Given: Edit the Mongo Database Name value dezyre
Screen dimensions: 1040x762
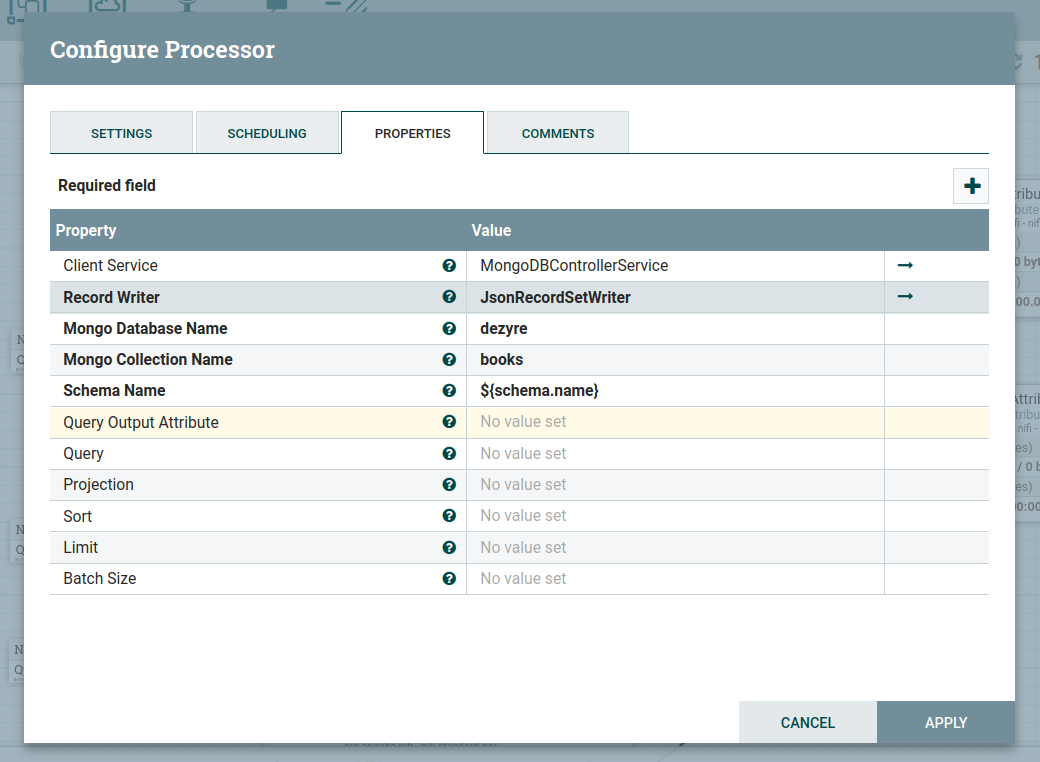Looking at the screenshot, I should click(x=675, y=328).
